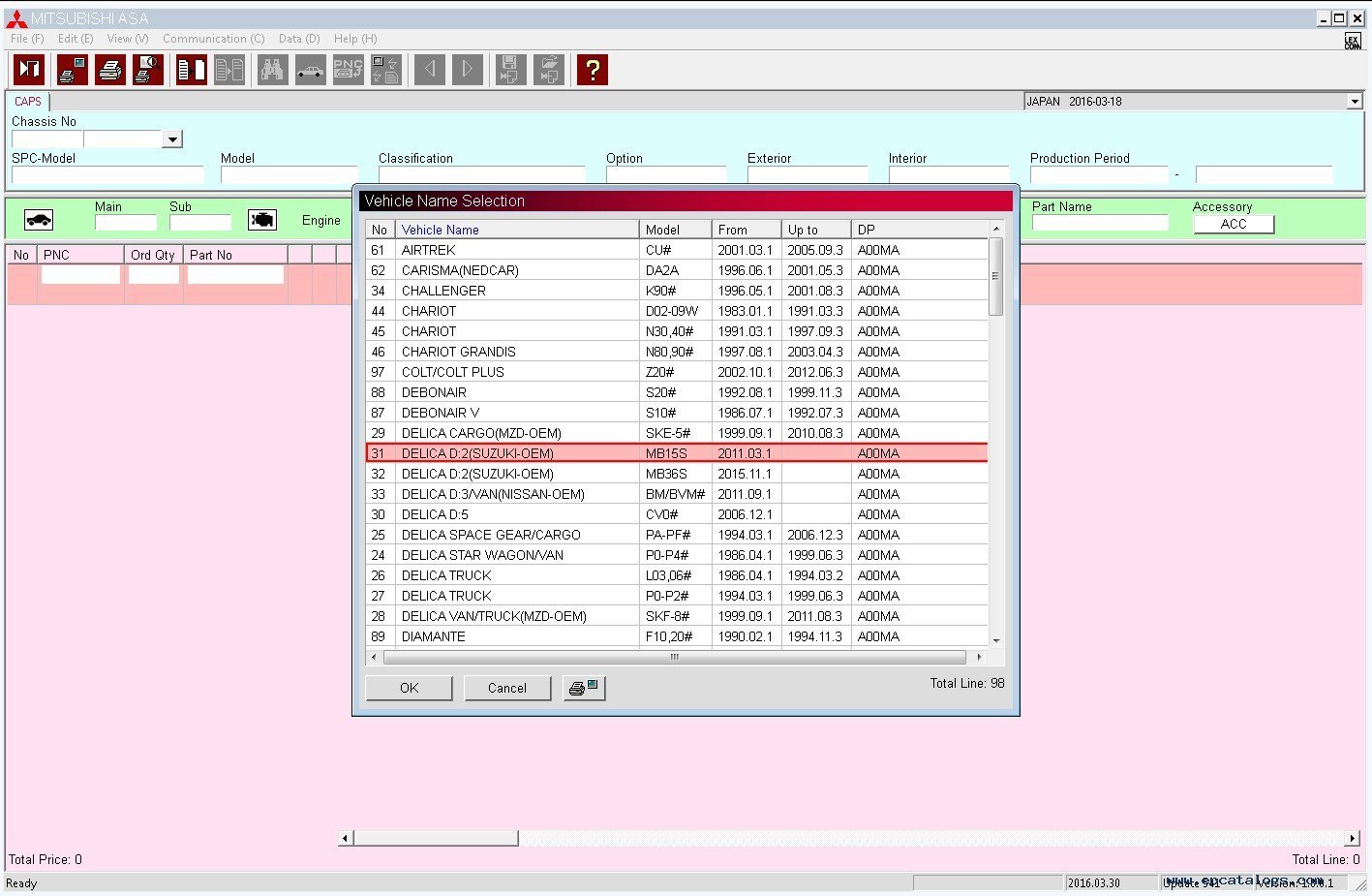
Task: Click the PNC toolbar icon
Action: tap(348, 69)
